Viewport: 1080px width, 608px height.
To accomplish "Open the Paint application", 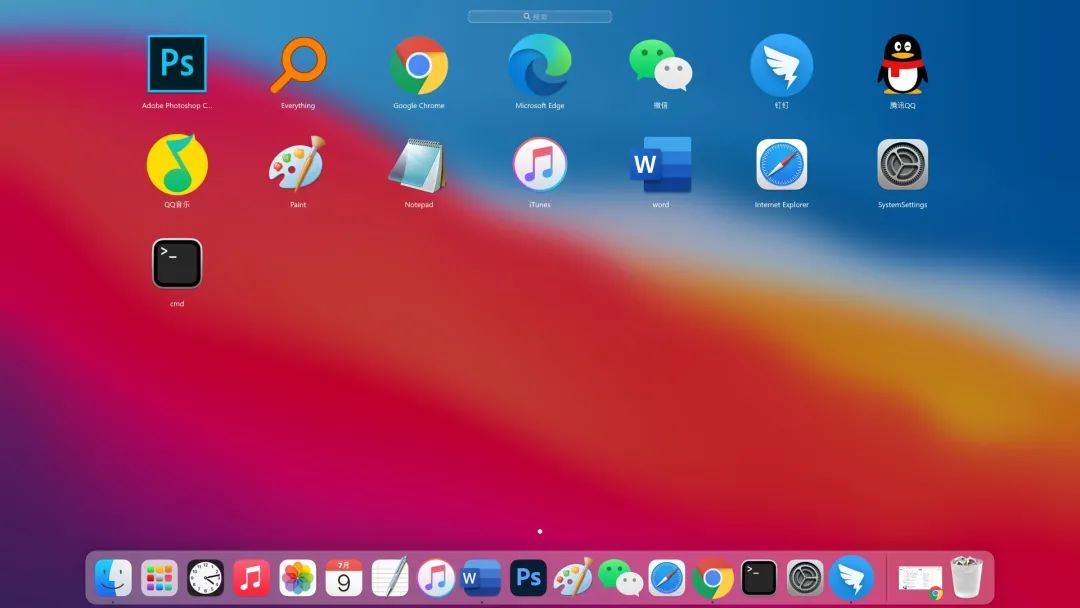I will coord(298,165).
